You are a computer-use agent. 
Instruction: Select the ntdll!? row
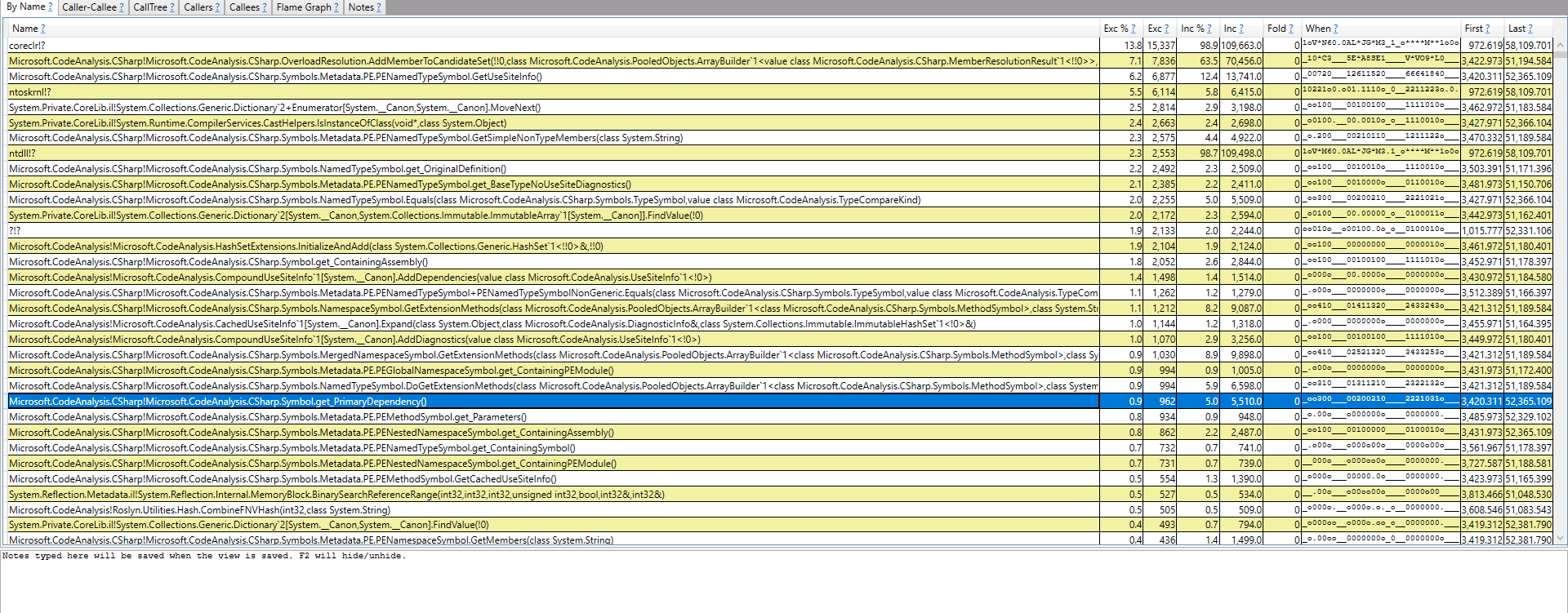coord(780,153)
